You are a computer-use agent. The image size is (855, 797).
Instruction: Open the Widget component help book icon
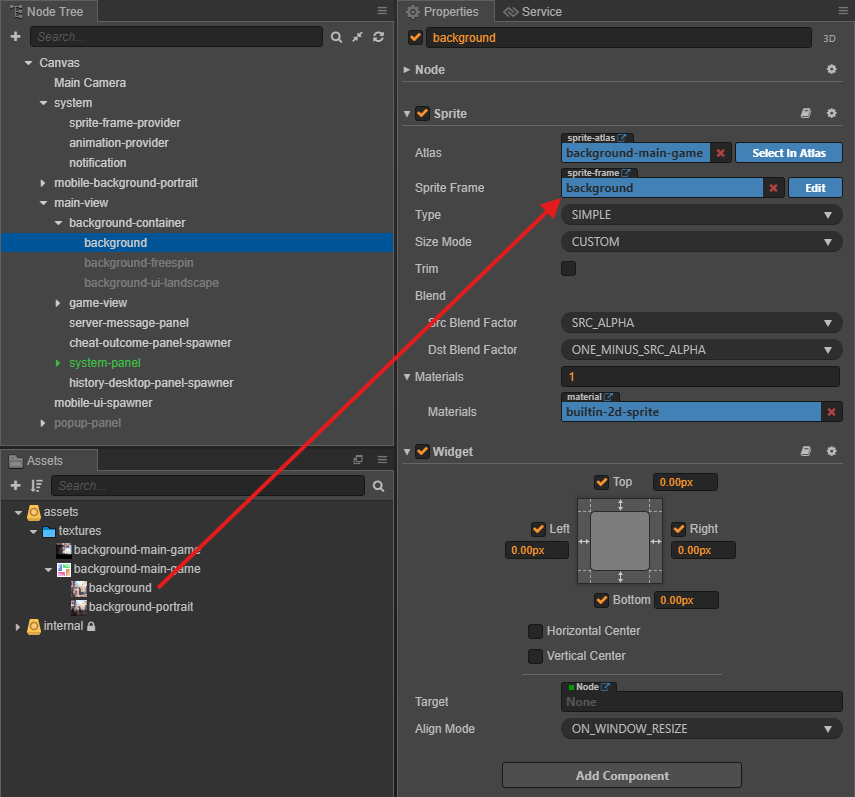pyautogui.click(x=805, y=451)
